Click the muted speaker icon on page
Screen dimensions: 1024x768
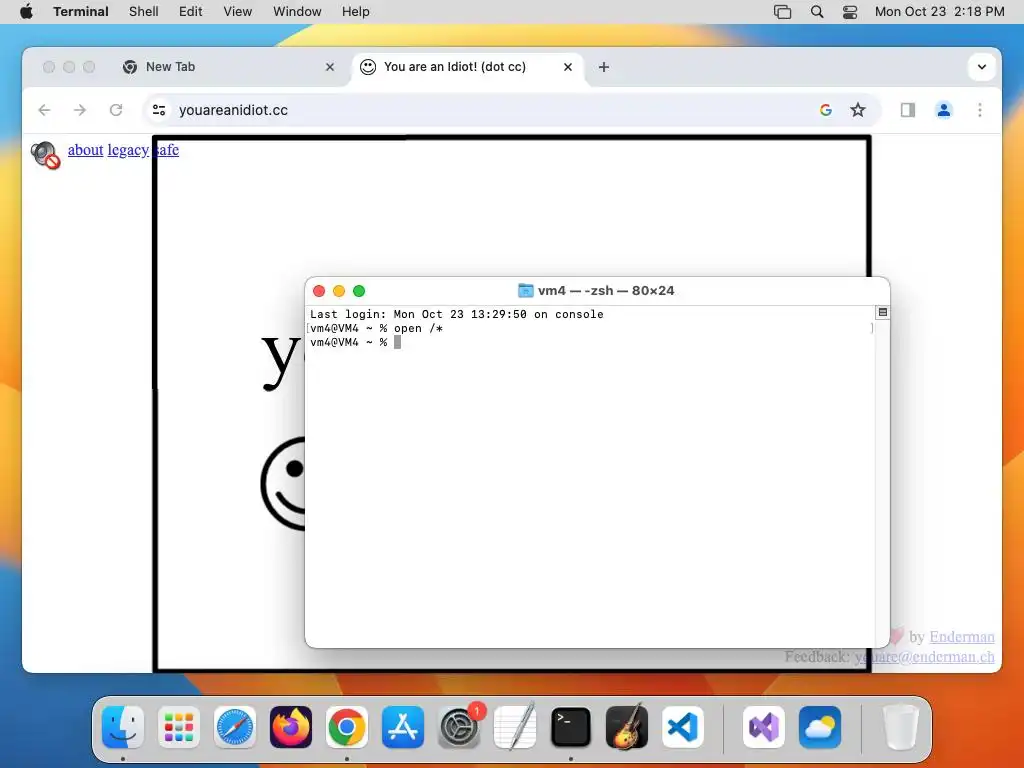point(45,155)
